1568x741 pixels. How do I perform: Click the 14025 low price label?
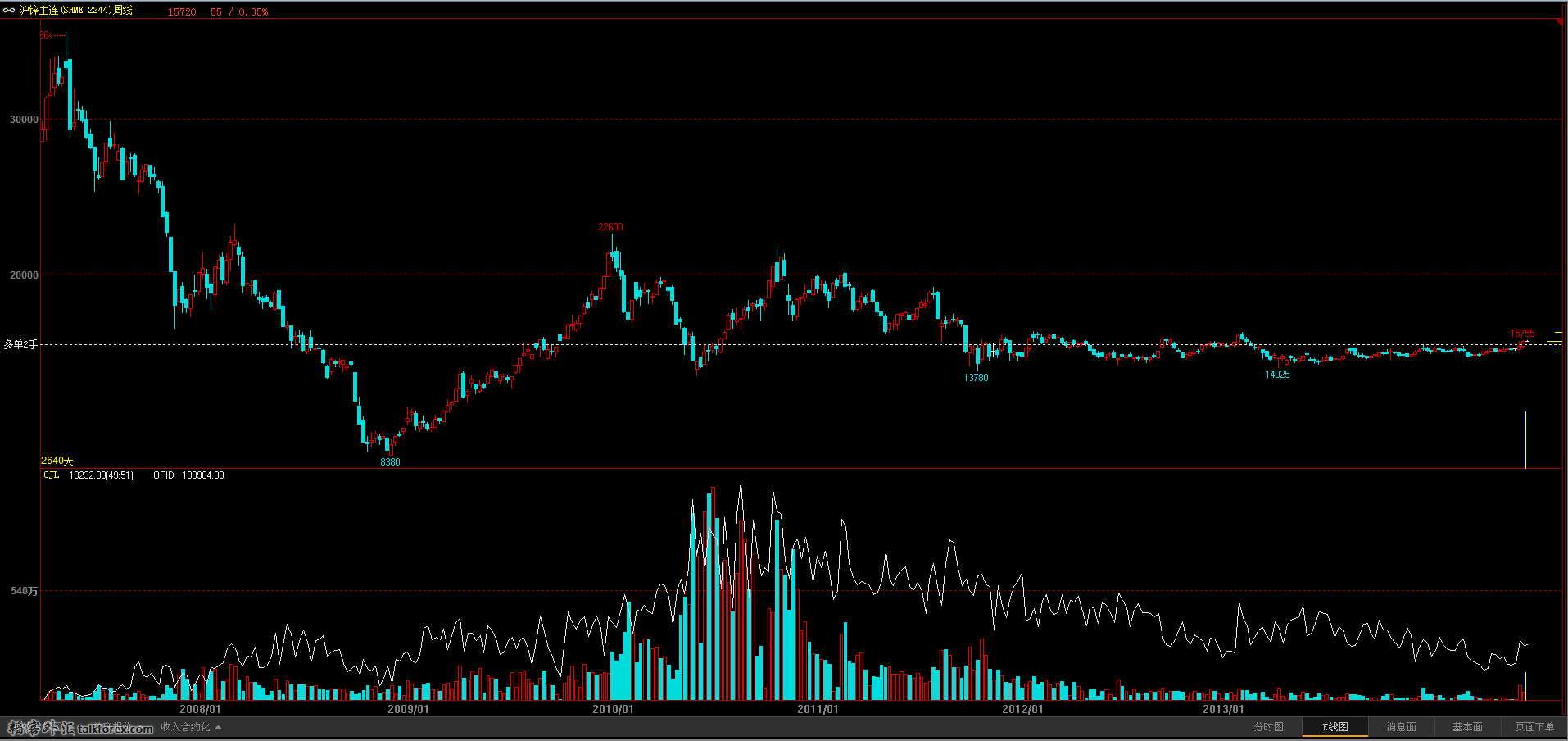tap(1277, 375)
